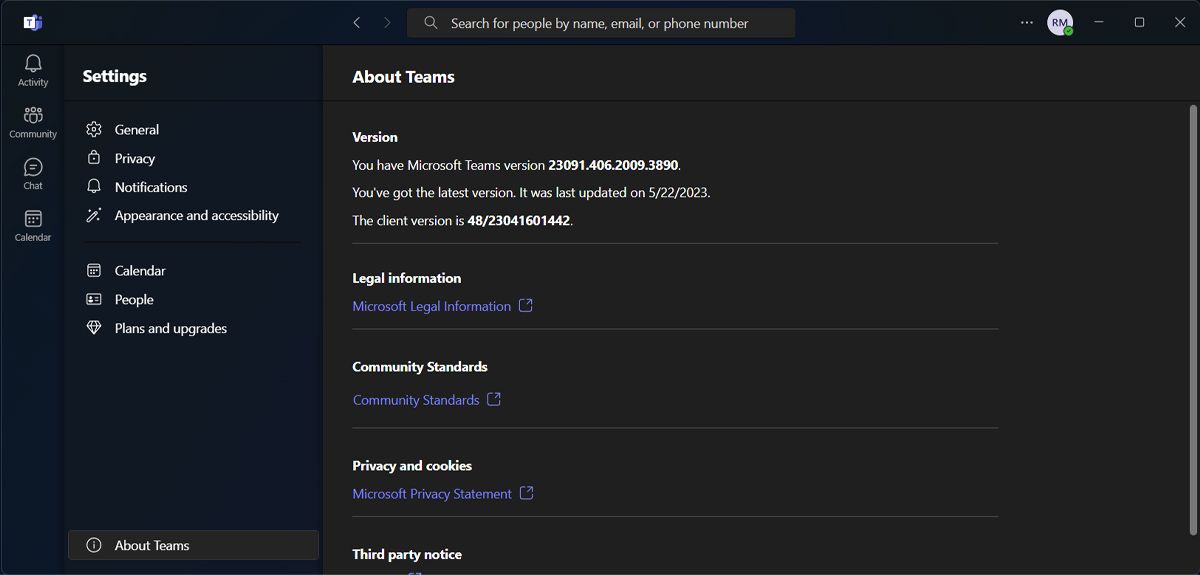Click external link icon beside Microsoft Legal Information
Viewport: 1200px width, 575px height.
click(526, 306)
